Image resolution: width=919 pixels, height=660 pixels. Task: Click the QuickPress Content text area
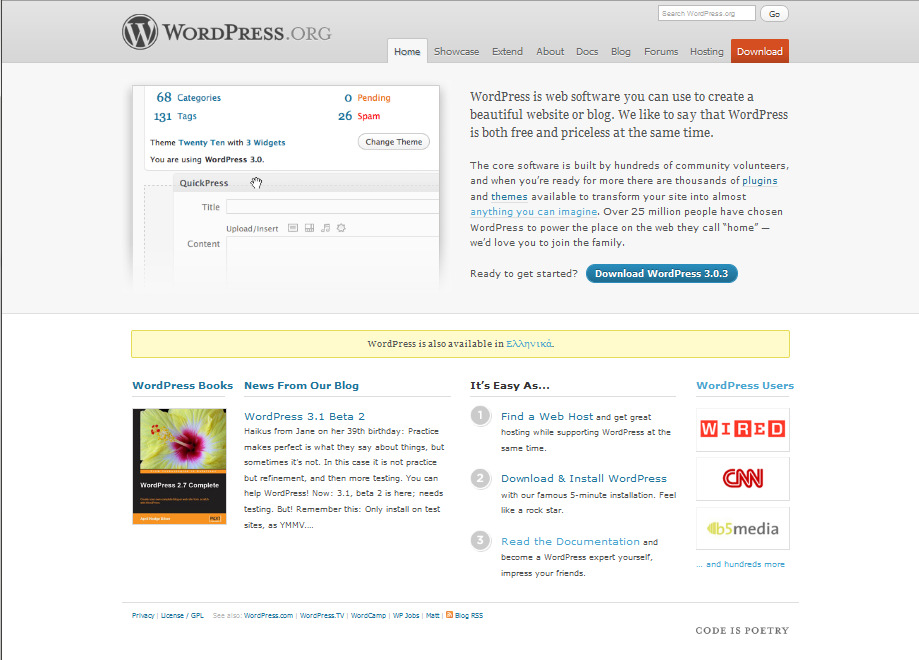coord(332,261)
